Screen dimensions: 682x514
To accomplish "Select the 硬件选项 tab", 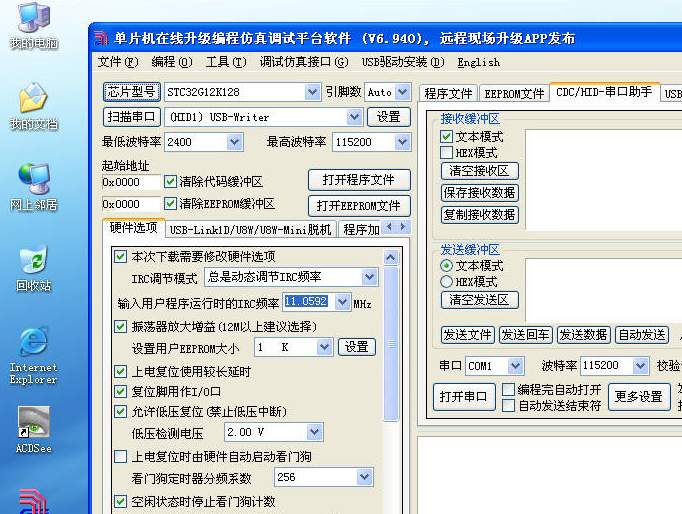I will click(x=134, y=227).
